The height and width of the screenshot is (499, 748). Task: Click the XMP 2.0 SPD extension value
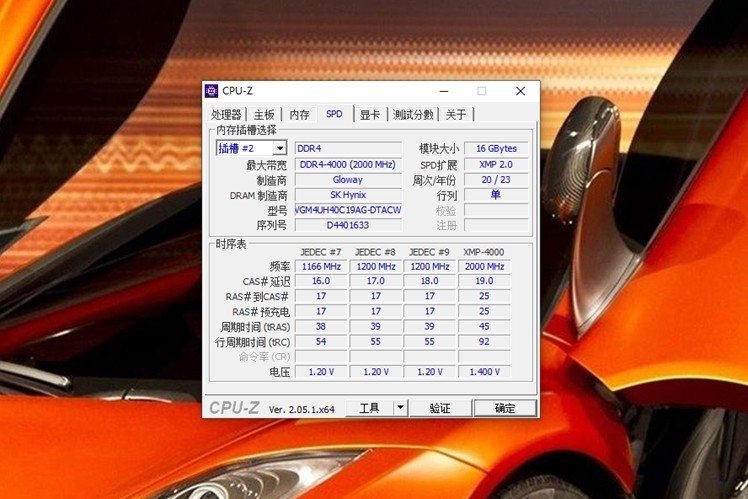[x=496, y=165]
